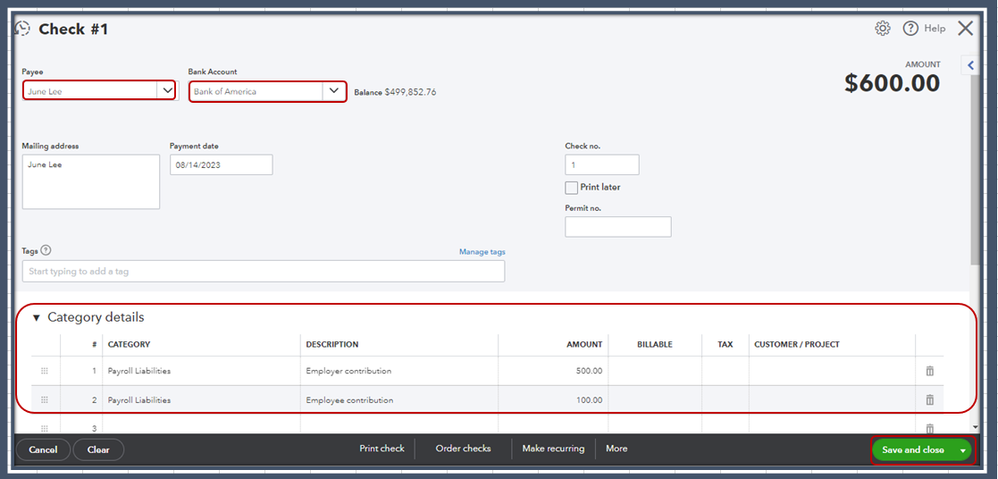
Task: Collapse the Category details section
Action: coord(36,317)
